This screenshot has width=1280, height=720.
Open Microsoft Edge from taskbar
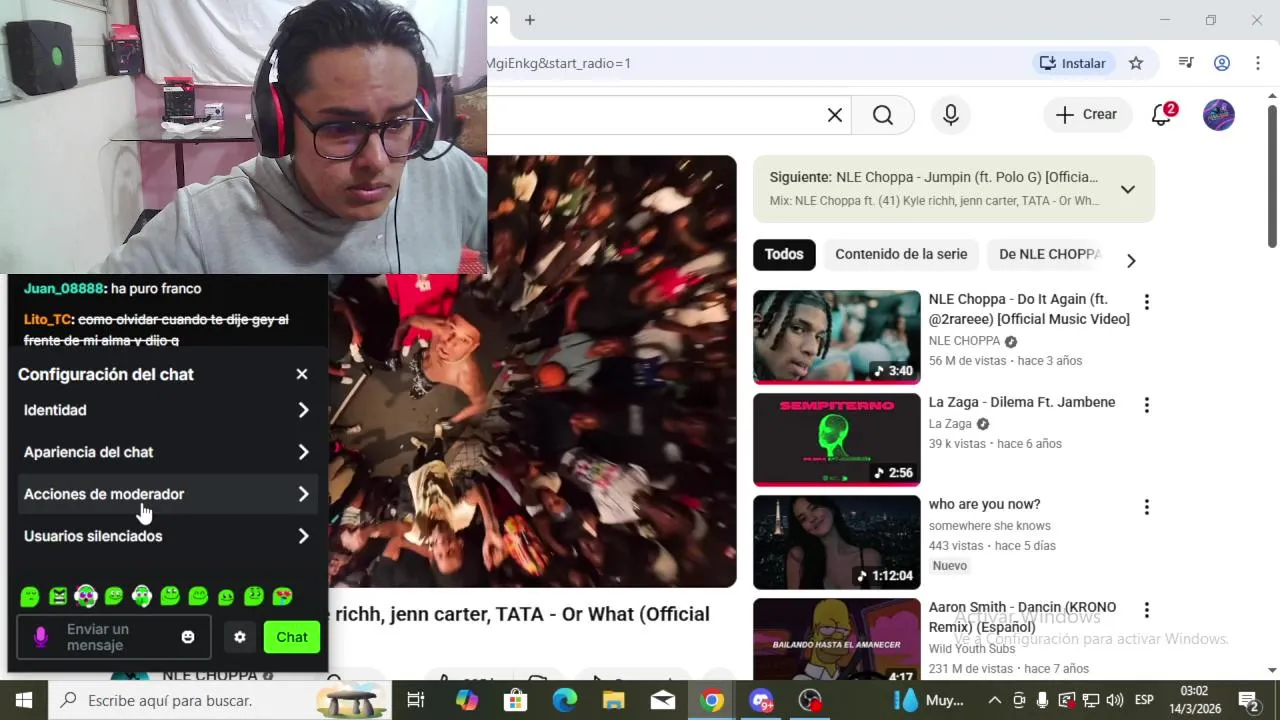click(x=565, y=700)
